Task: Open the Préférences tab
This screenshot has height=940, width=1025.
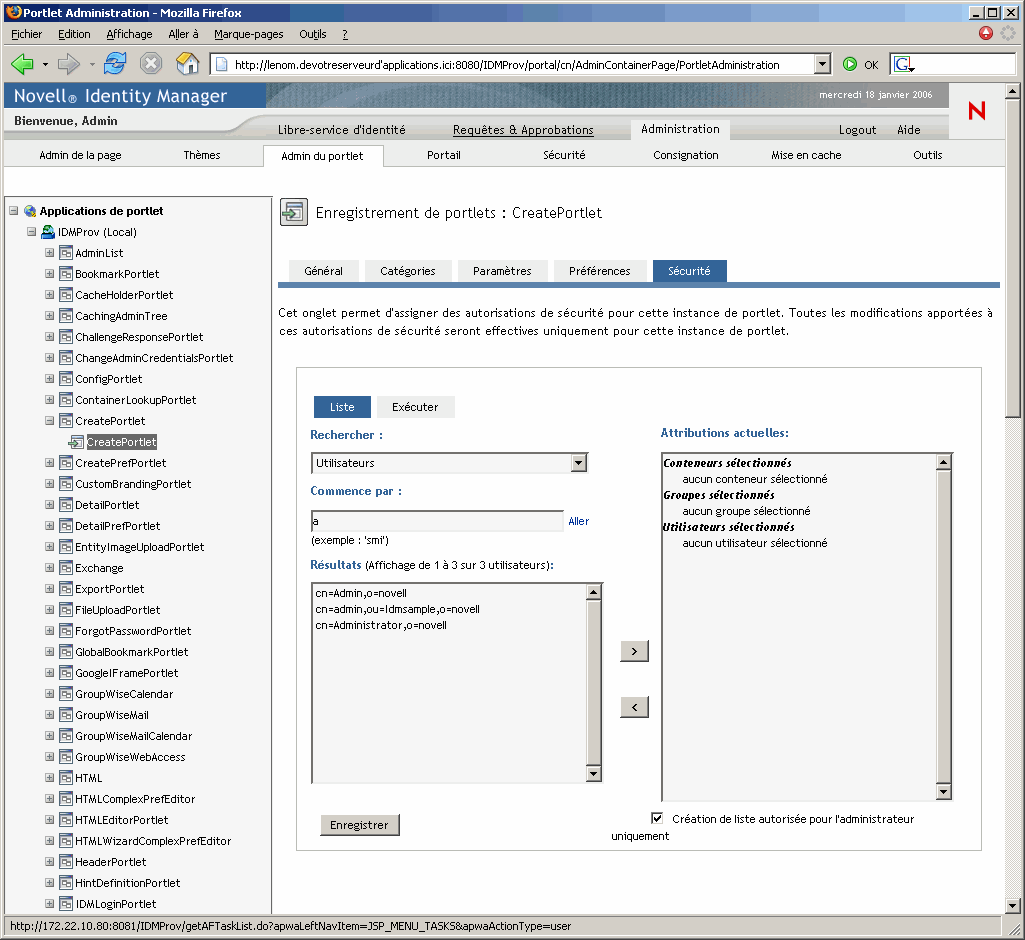Action: (599, 271)
